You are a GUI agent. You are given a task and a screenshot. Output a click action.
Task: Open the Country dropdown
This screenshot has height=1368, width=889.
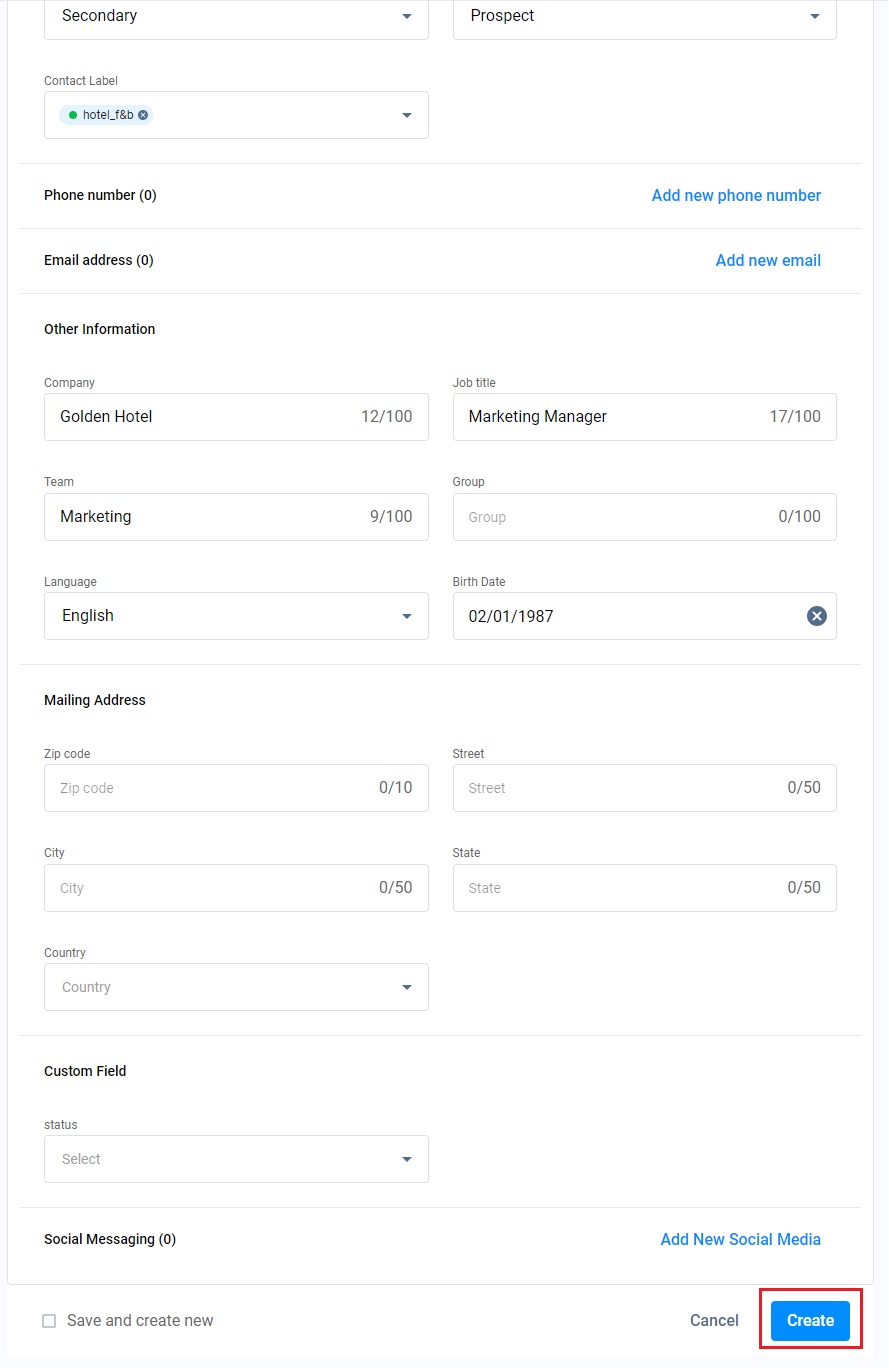coord(406,987)
